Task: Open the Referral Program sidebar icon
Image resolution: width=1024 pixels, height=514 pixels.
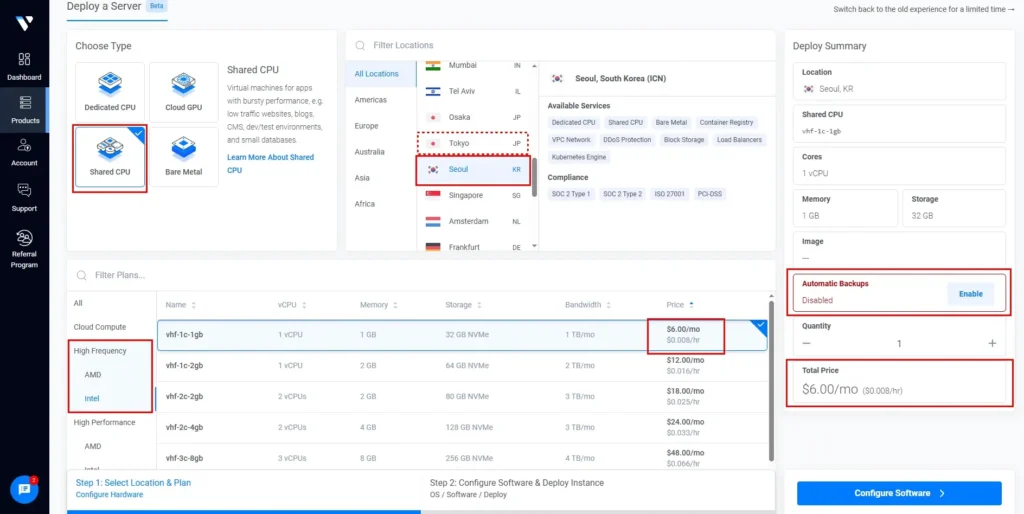Action: coord(24,237)
